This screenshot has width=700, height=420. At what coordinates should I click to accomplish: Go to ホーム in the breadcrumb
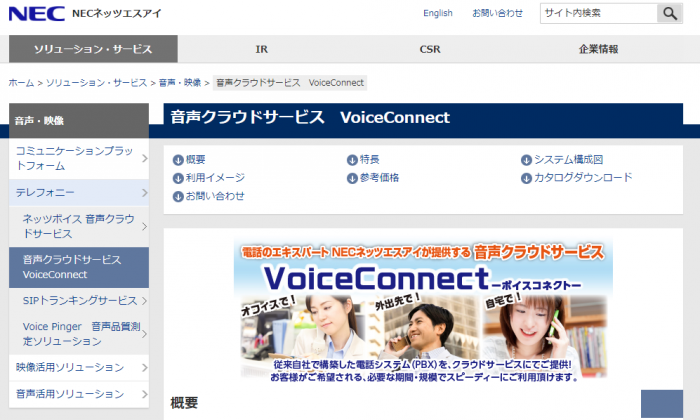[x=21, y=83]
